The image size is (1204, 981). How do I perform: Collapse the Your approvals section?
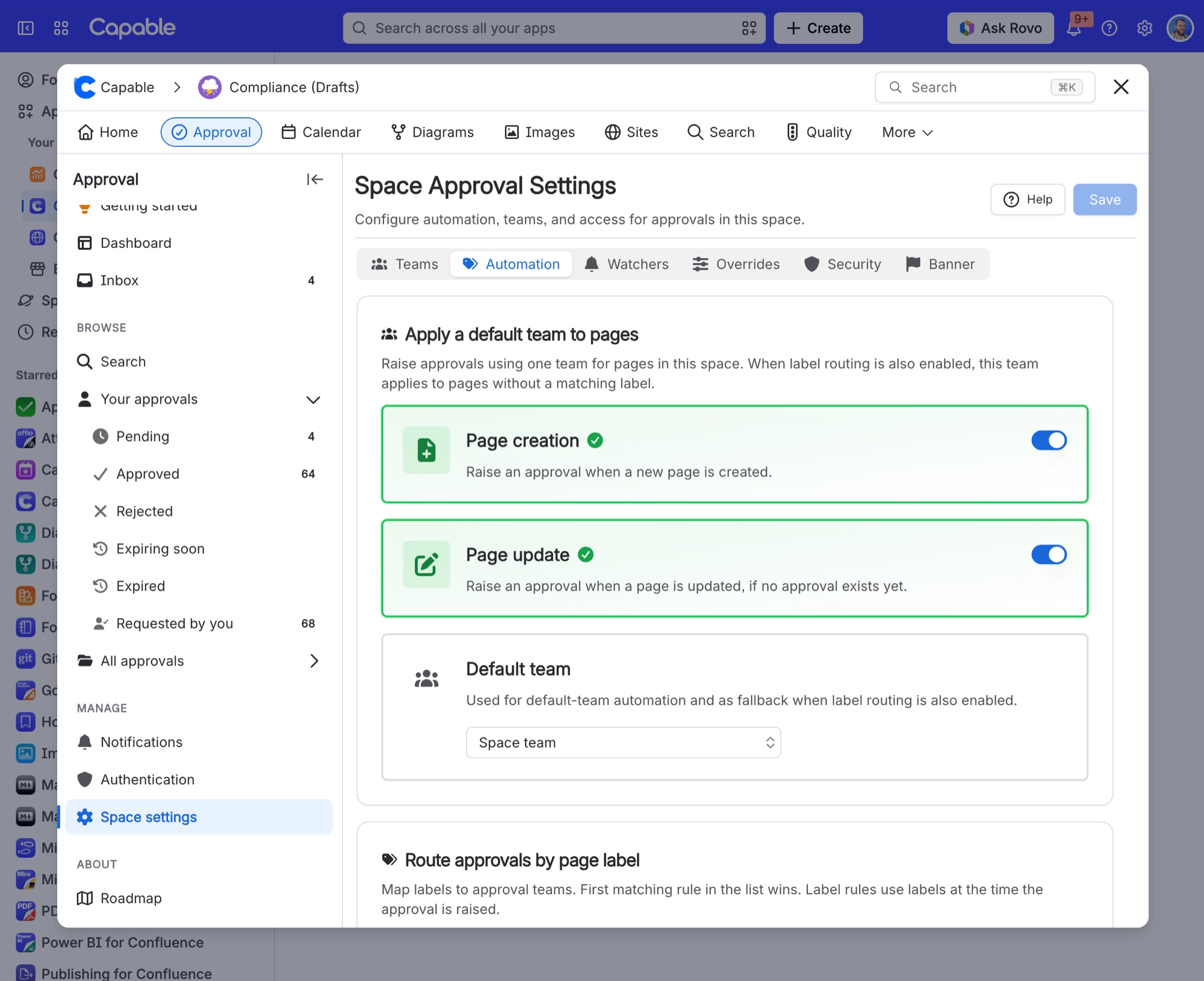pos(313,400)
